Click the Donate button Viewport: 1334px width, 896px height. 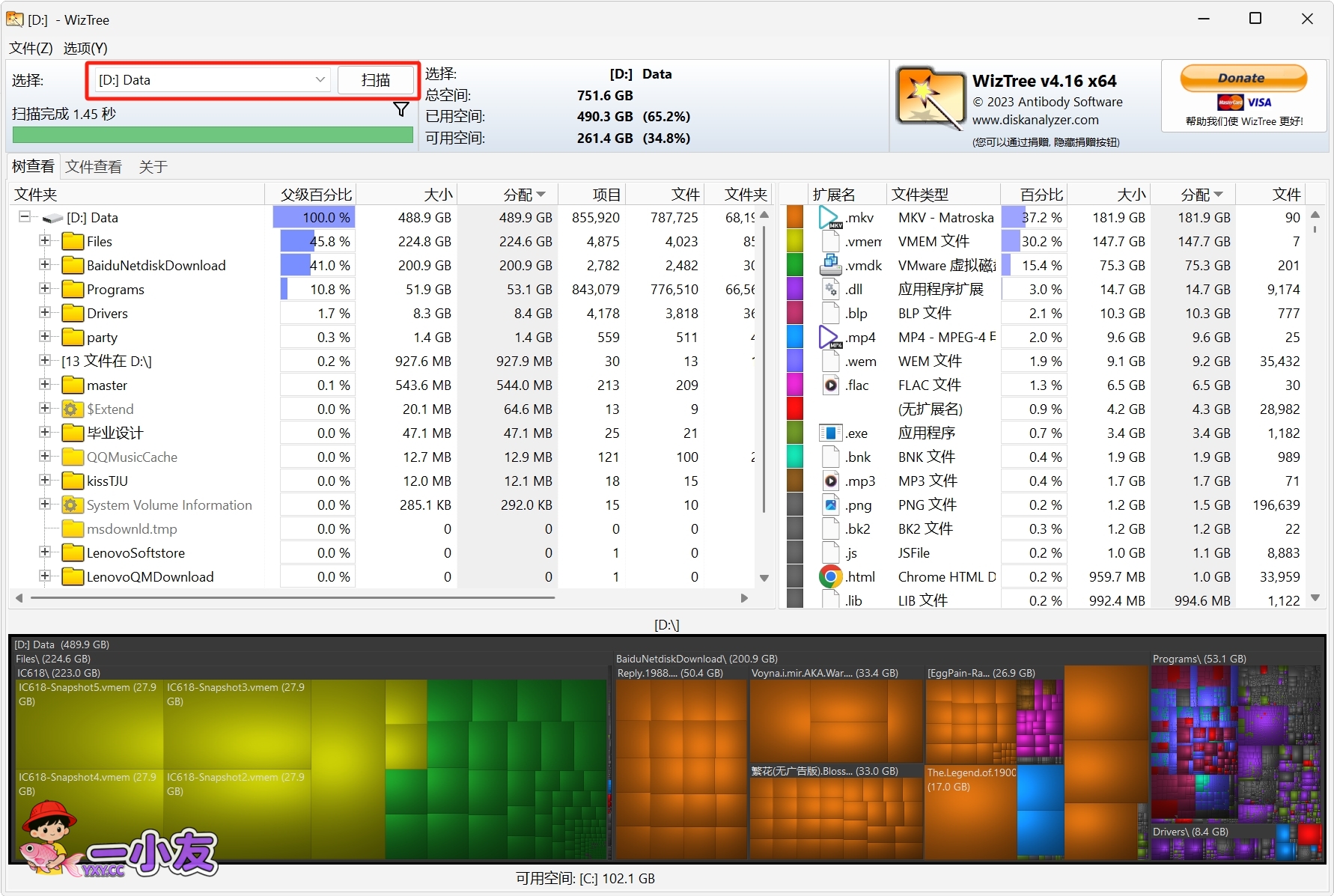click(x=1243, y=79)
